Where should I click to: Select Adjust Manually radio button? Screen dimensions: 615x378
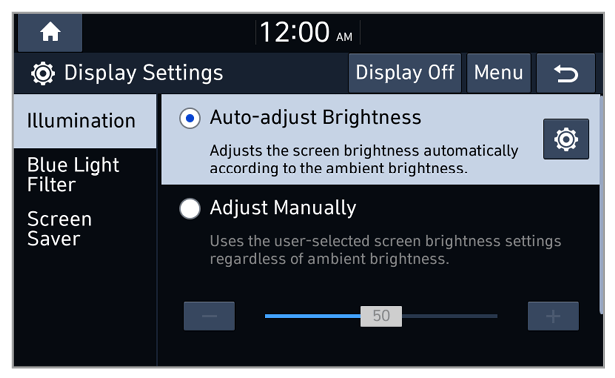(x=190, y=208)
